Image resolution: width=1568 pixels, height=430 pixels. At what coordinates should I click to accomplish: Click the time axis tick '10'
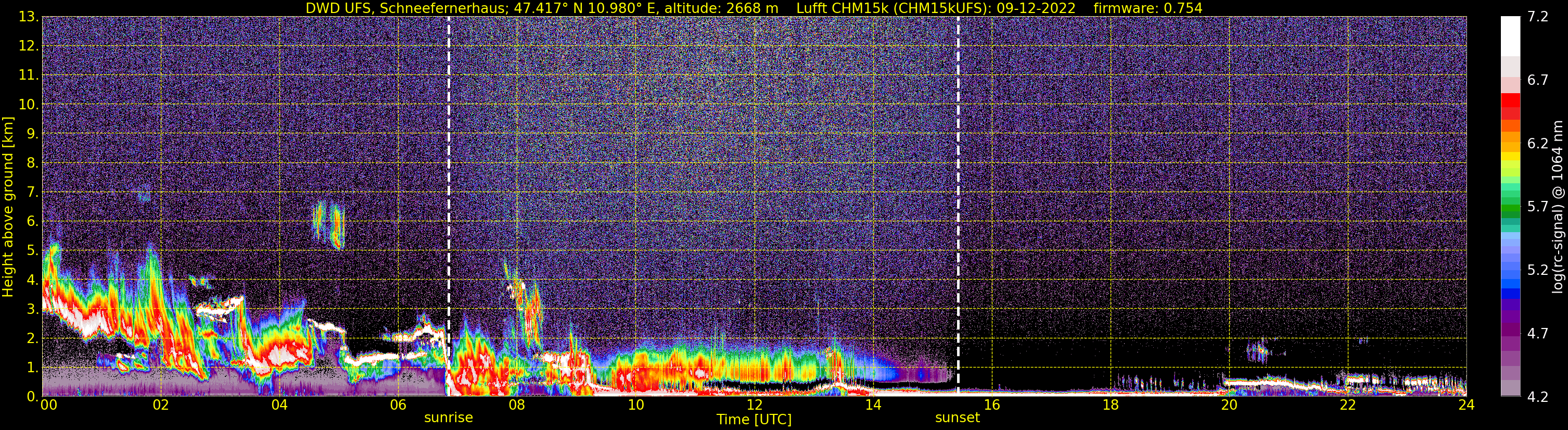635,405
